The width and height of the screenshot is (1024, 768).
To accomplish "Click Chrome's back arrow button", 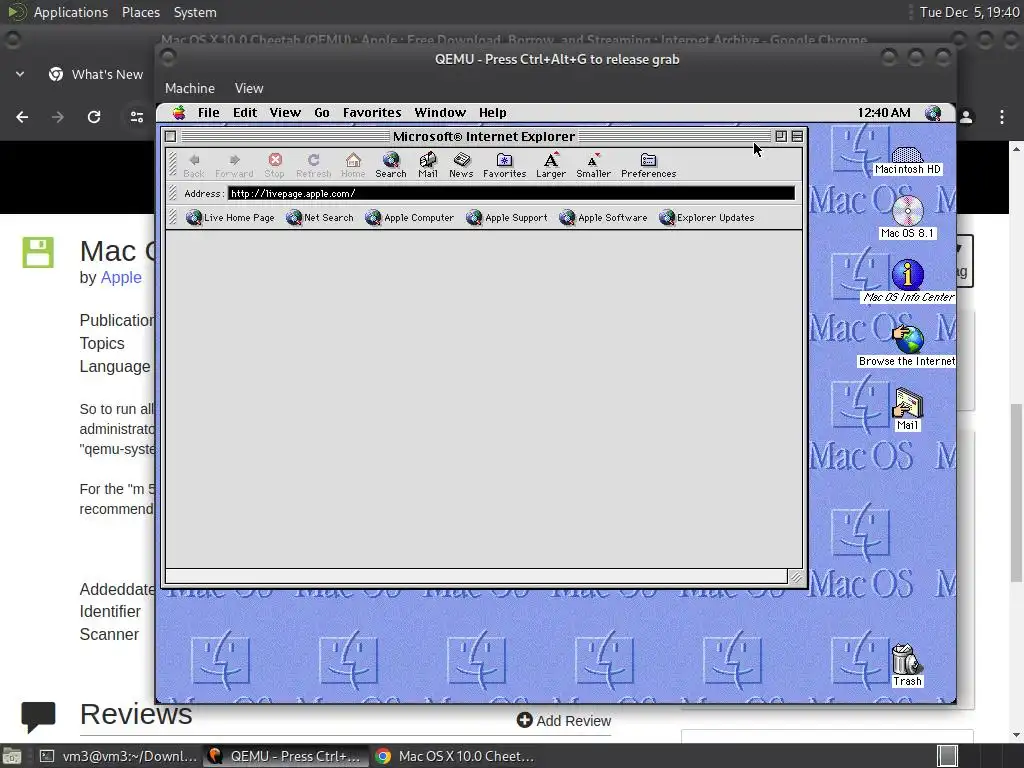I will (x=22, y=117).
